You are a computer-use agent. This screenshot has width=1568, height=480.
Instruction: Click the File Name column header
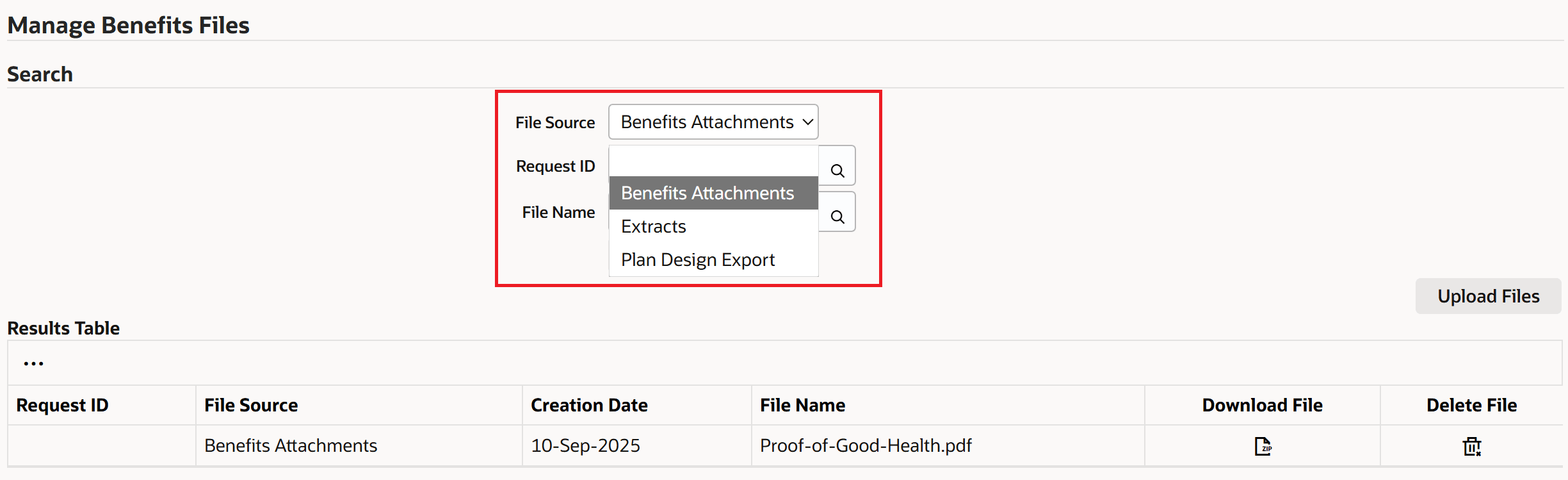point(802,405)
